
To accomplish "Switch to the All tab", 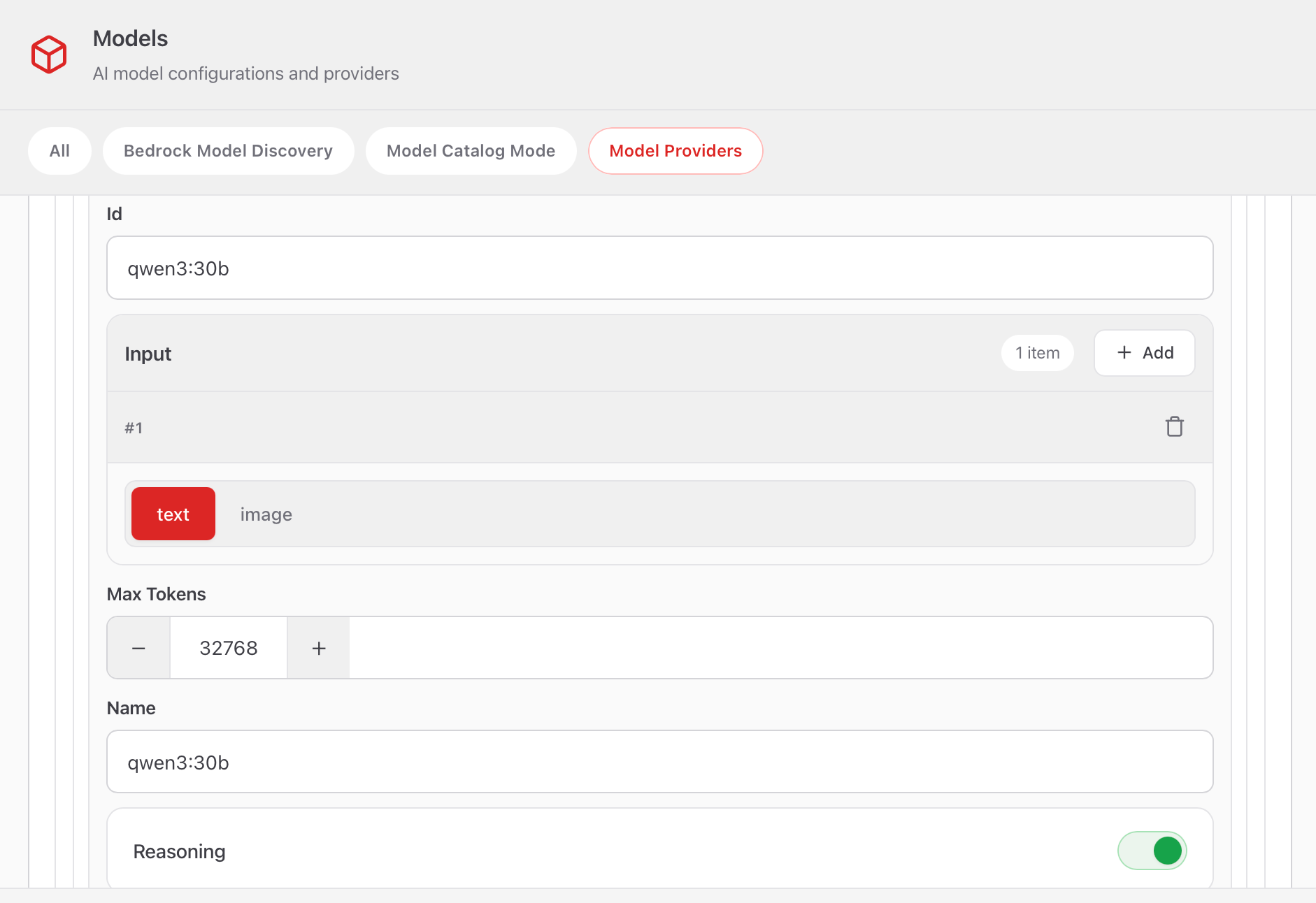I will coord(59,151).
